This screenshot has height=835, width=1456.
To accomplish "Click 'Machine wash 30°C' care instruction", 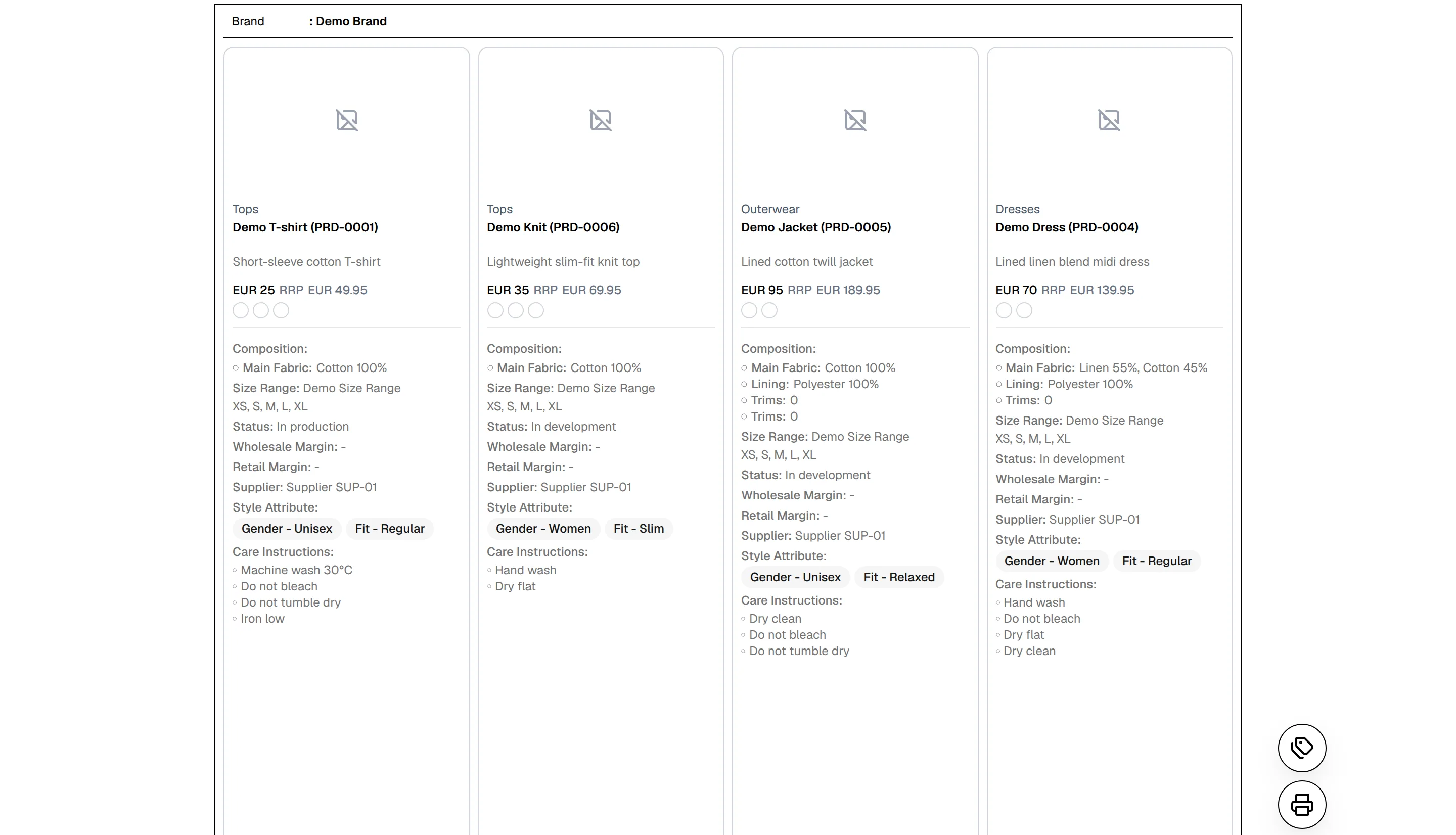I will point(296,570).
